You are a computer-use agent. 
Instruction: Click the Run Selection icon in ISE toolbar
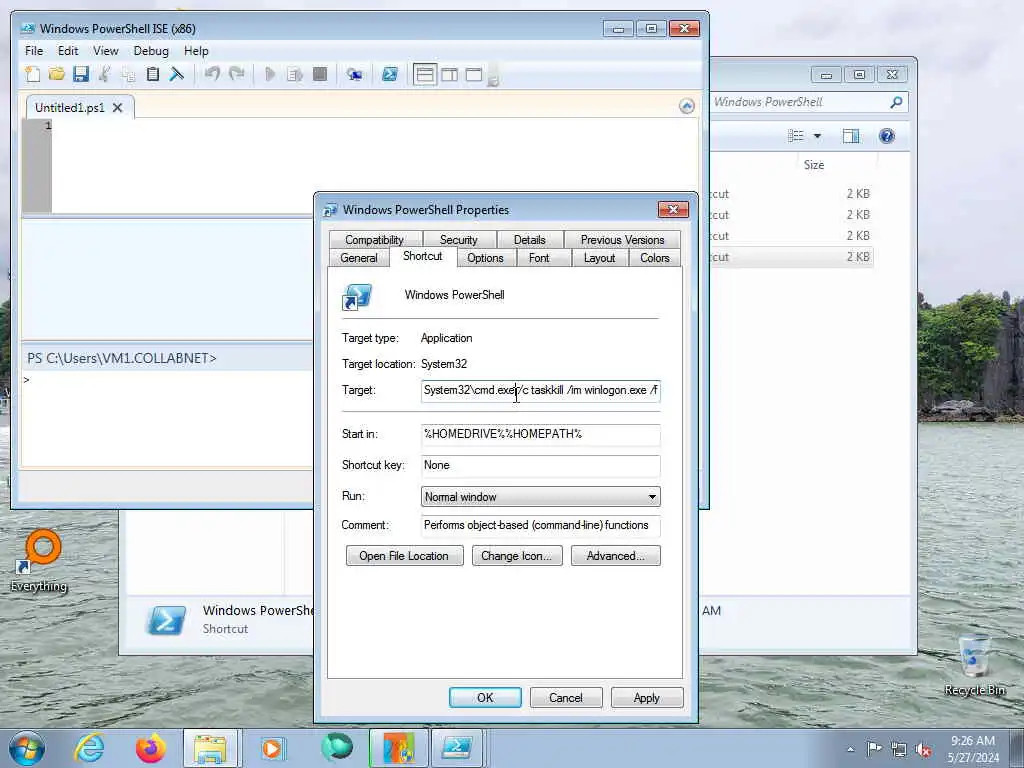pyautogui.click(x=295, y=74)
